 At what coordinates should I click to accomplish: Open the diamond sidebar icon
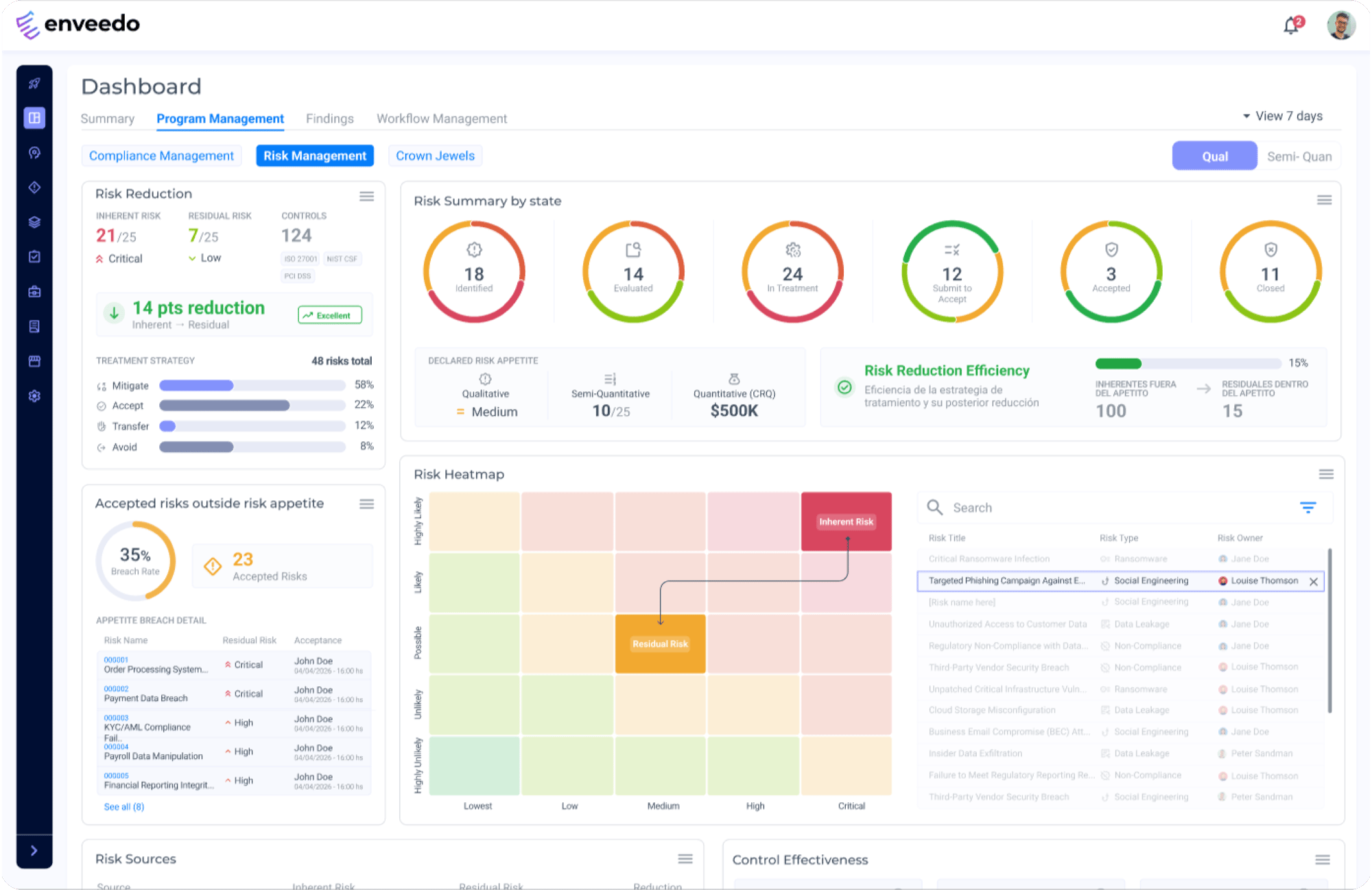[34, 187]
